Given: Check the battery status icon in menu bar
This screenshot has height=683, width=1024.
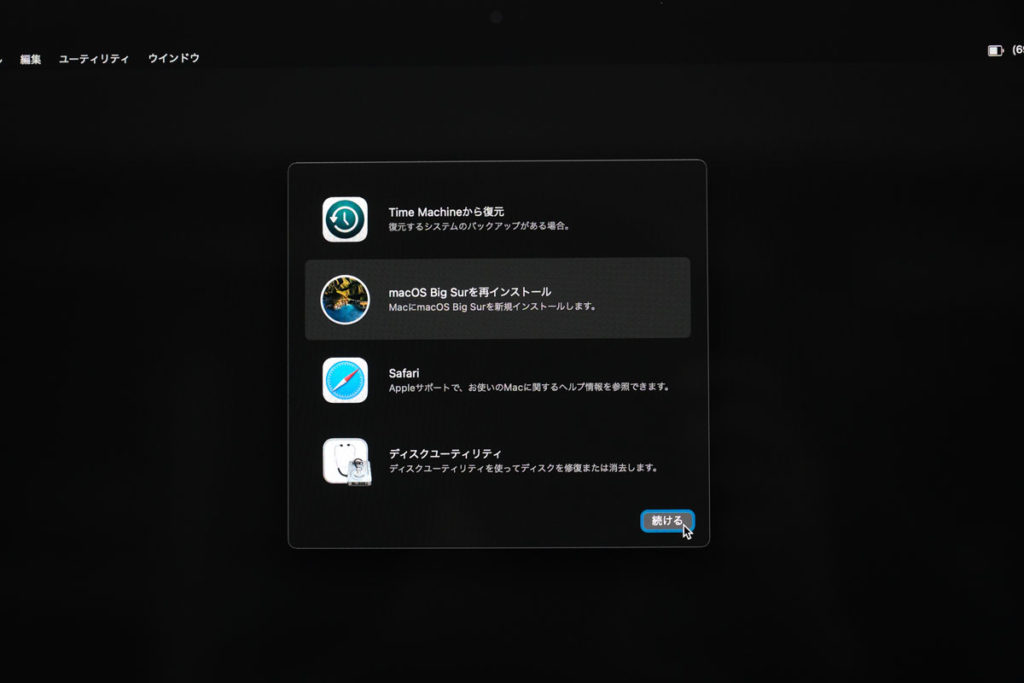Looking at the screenshot, I should pos(995,50).
